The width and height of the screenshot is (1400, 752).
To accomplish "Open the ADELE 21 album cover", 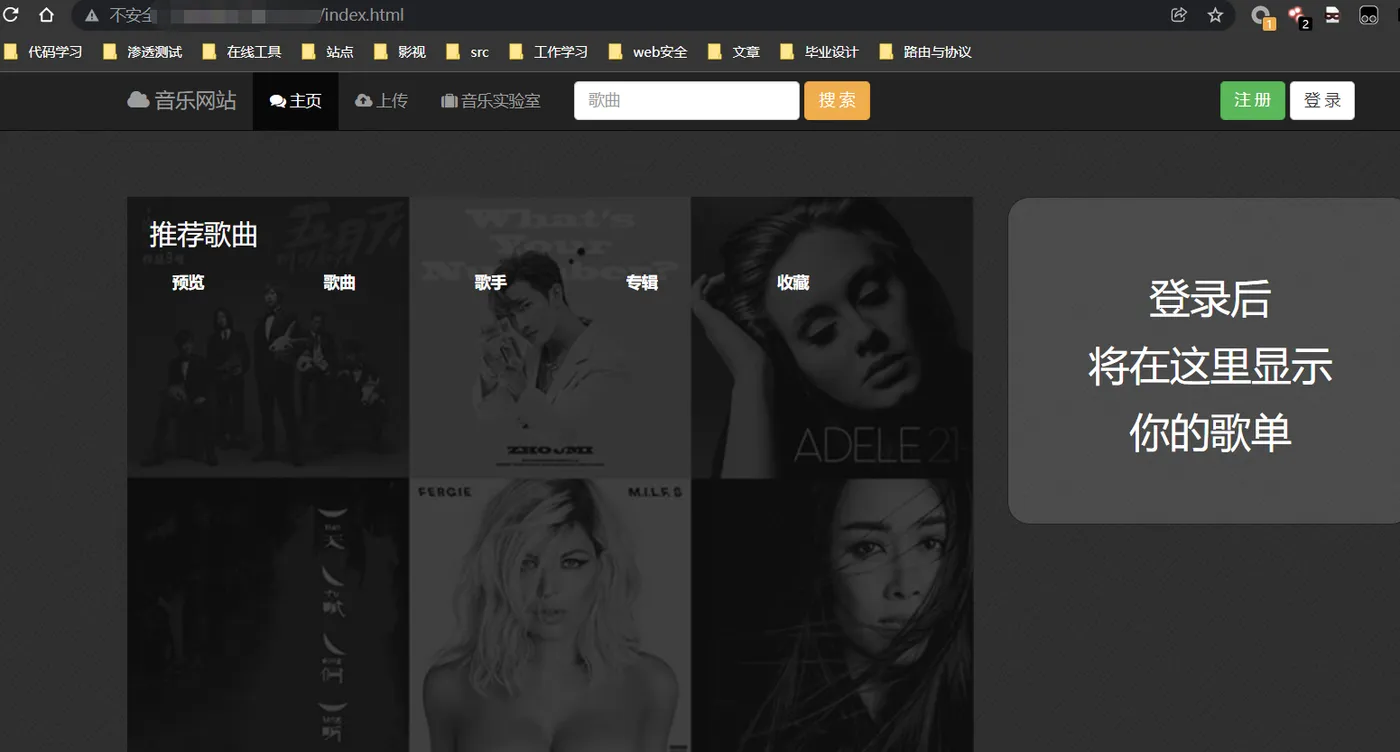I will coord(832,337).
